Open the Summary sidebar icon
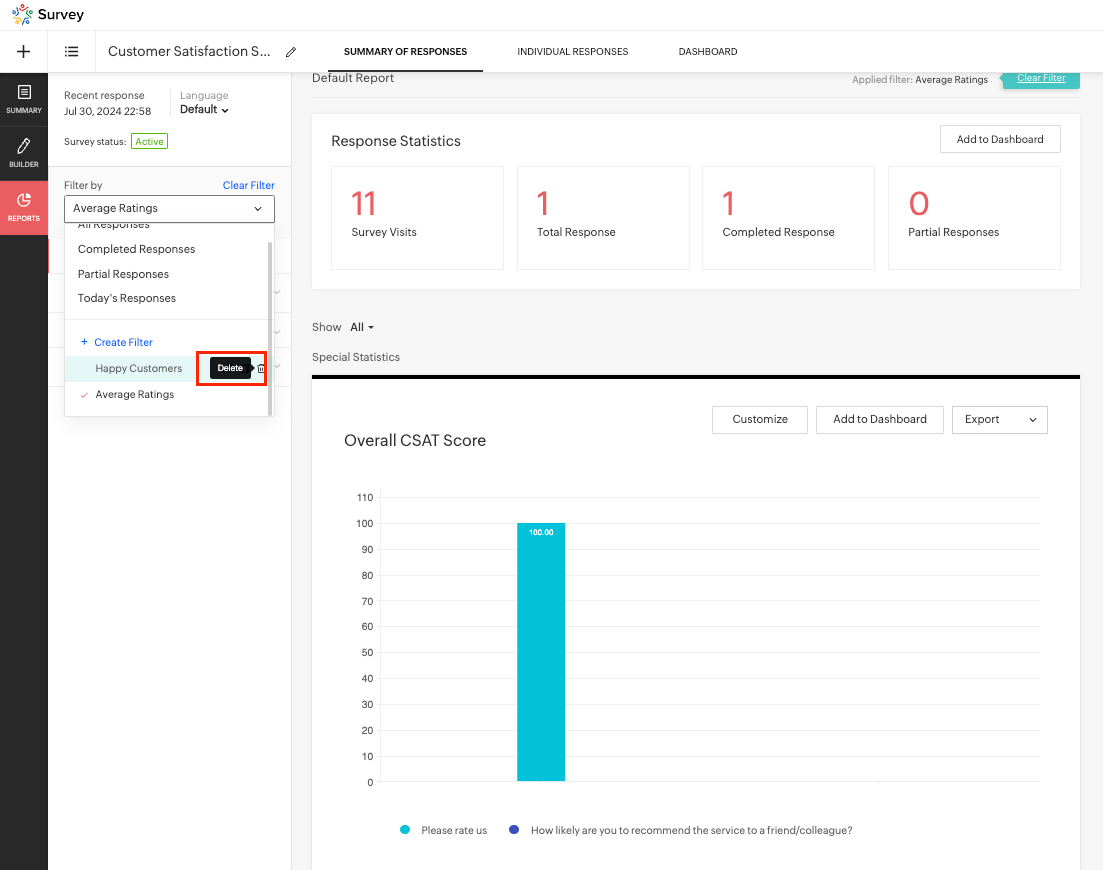This screenshot has height=870, width=1103. (x=24, y=98)
